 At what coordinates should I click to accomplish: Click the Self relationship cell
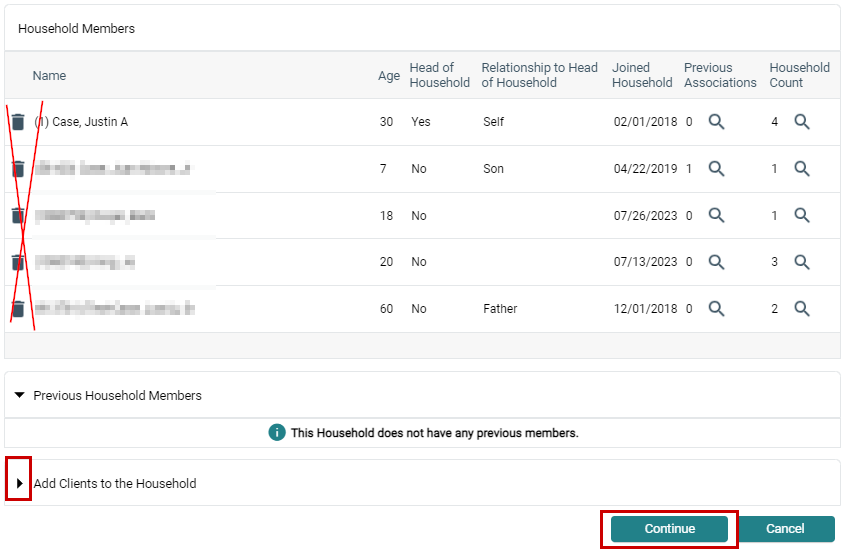[493, 122]
